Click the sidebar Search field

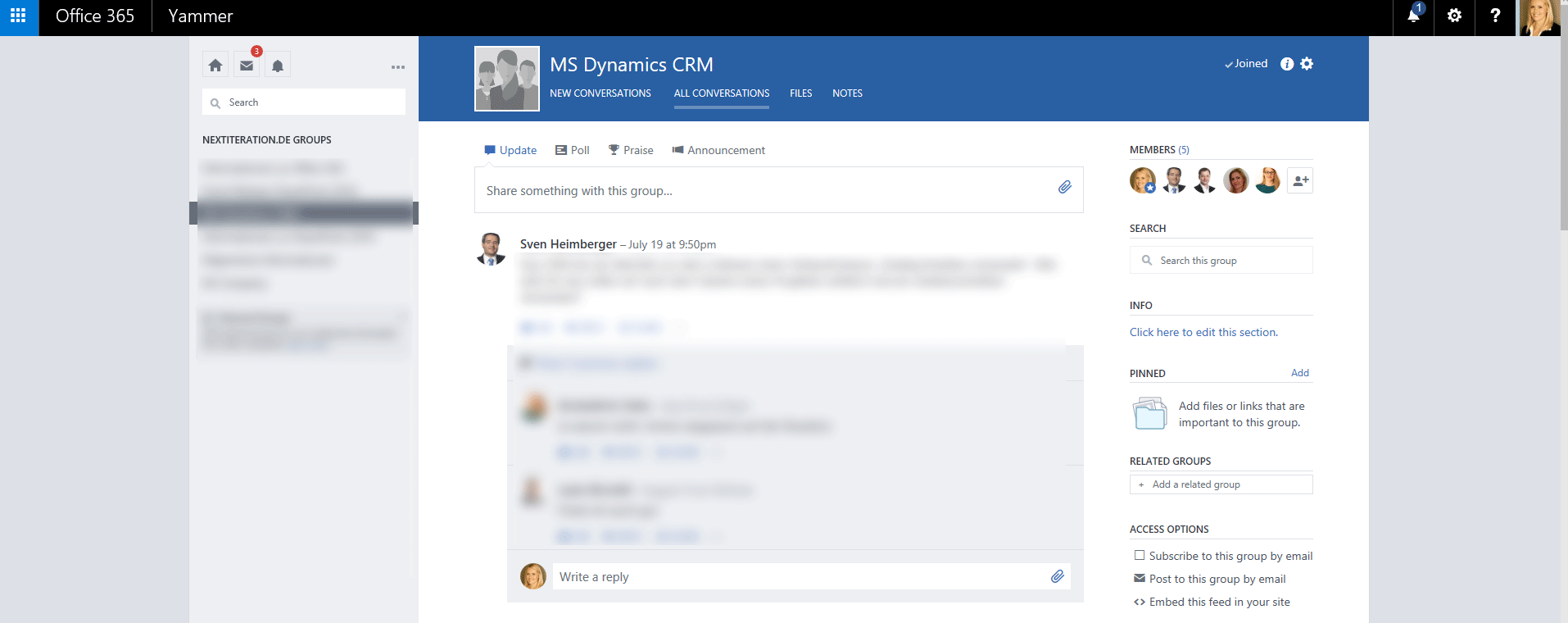(x=304, y=102)
